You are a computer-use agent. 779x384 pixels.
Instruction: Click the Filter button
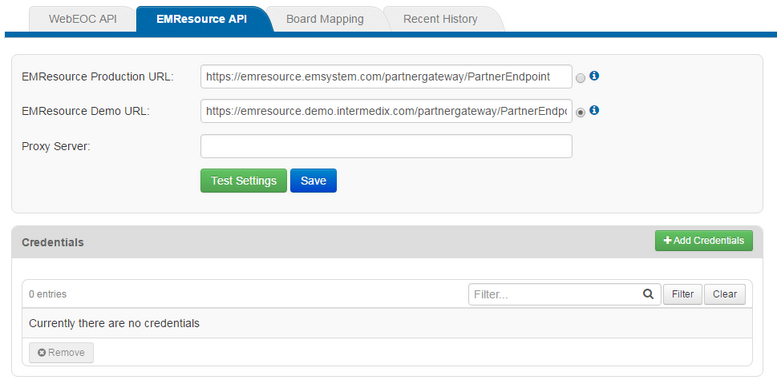point(683,295)
